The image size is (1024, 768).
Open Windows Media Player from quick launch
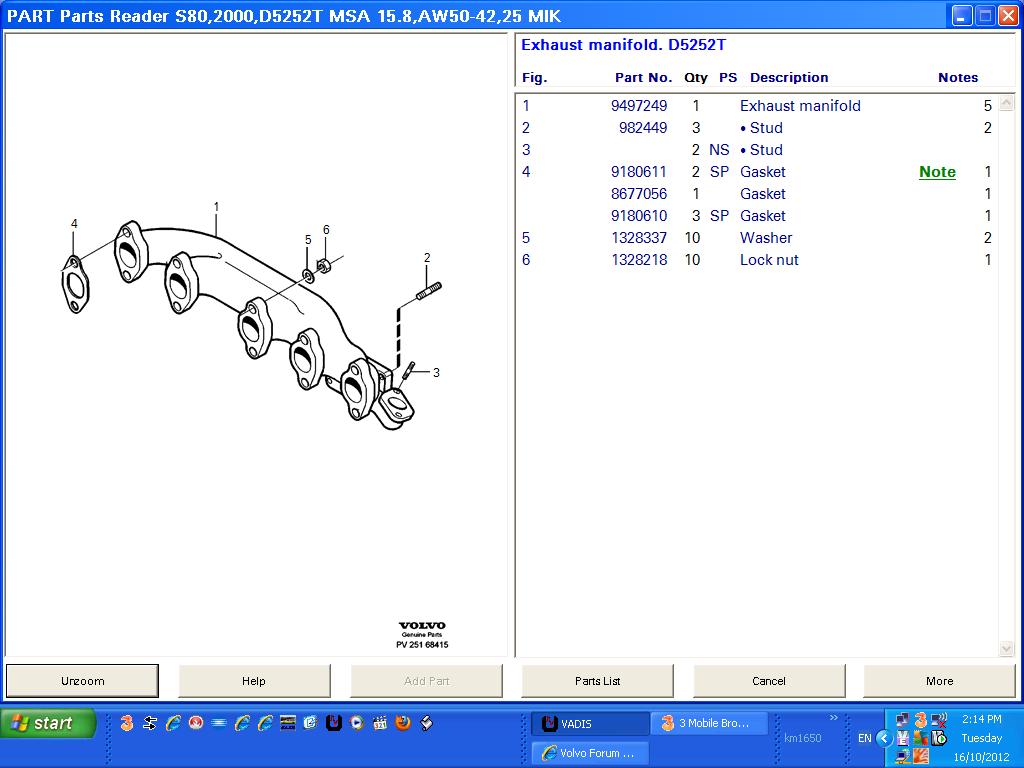click(355, 722)
